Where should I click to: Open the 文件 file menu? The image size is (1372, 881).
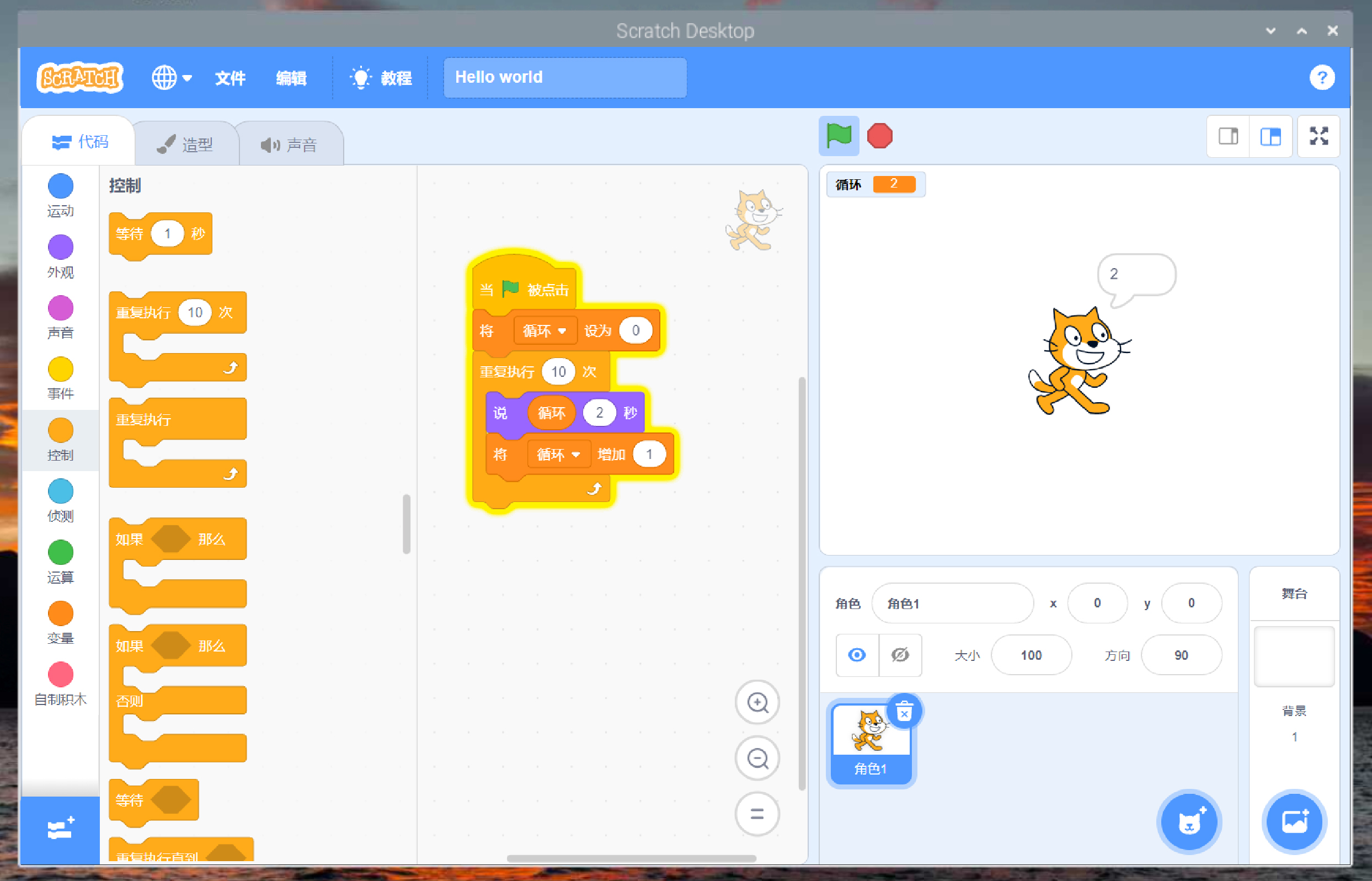(x=230, y=77)
